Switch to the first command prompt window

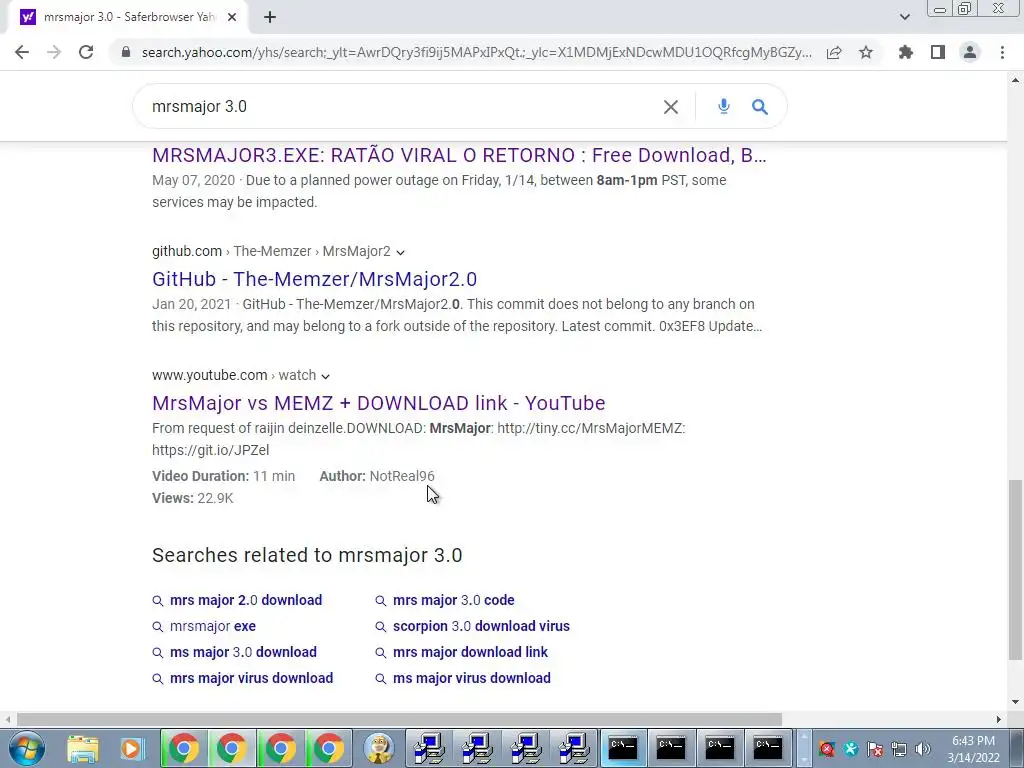623,748
